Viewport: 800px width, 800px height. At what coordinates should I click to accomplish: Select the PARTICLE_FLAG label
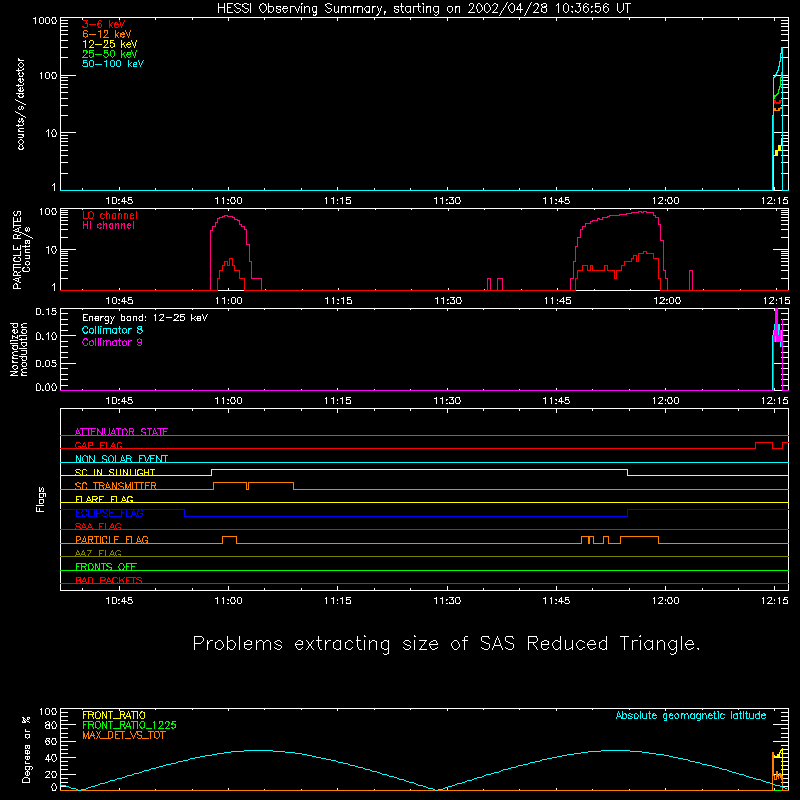point(112,539)
